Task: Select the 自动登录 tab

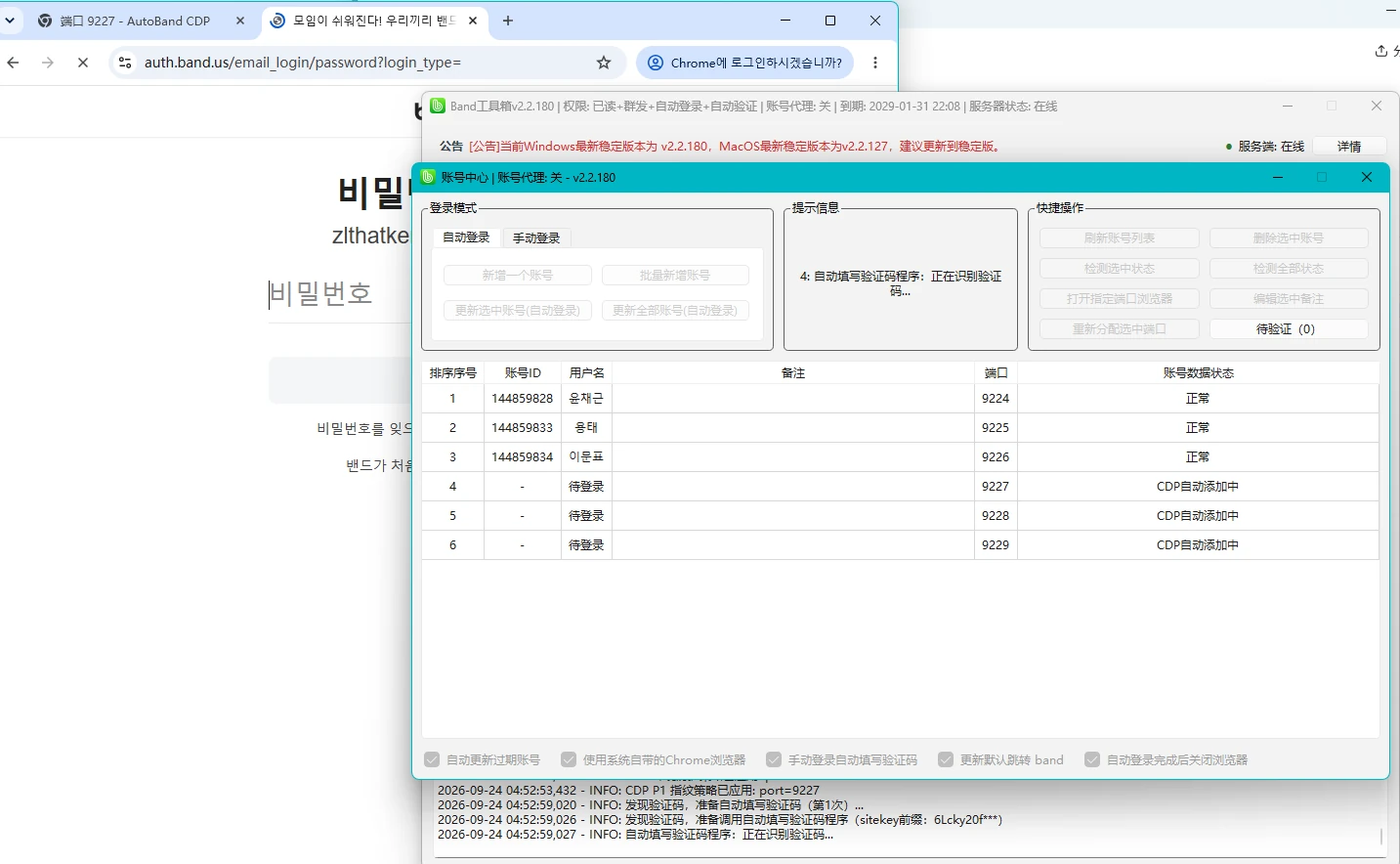Action: point(466,238)
